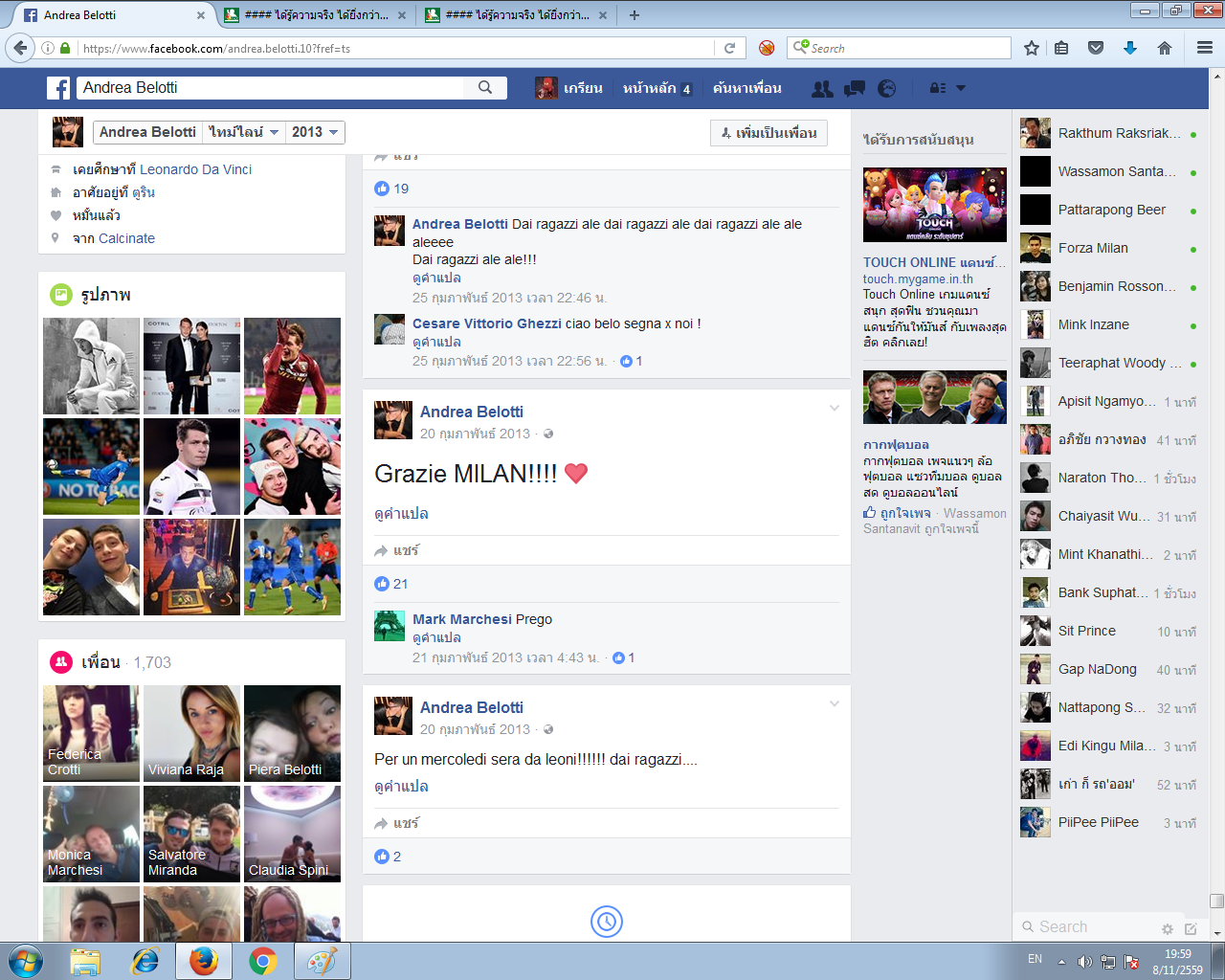Open chat with Rakthum Raksriak
1225x980 pixels.
(x=1108, y=133)
